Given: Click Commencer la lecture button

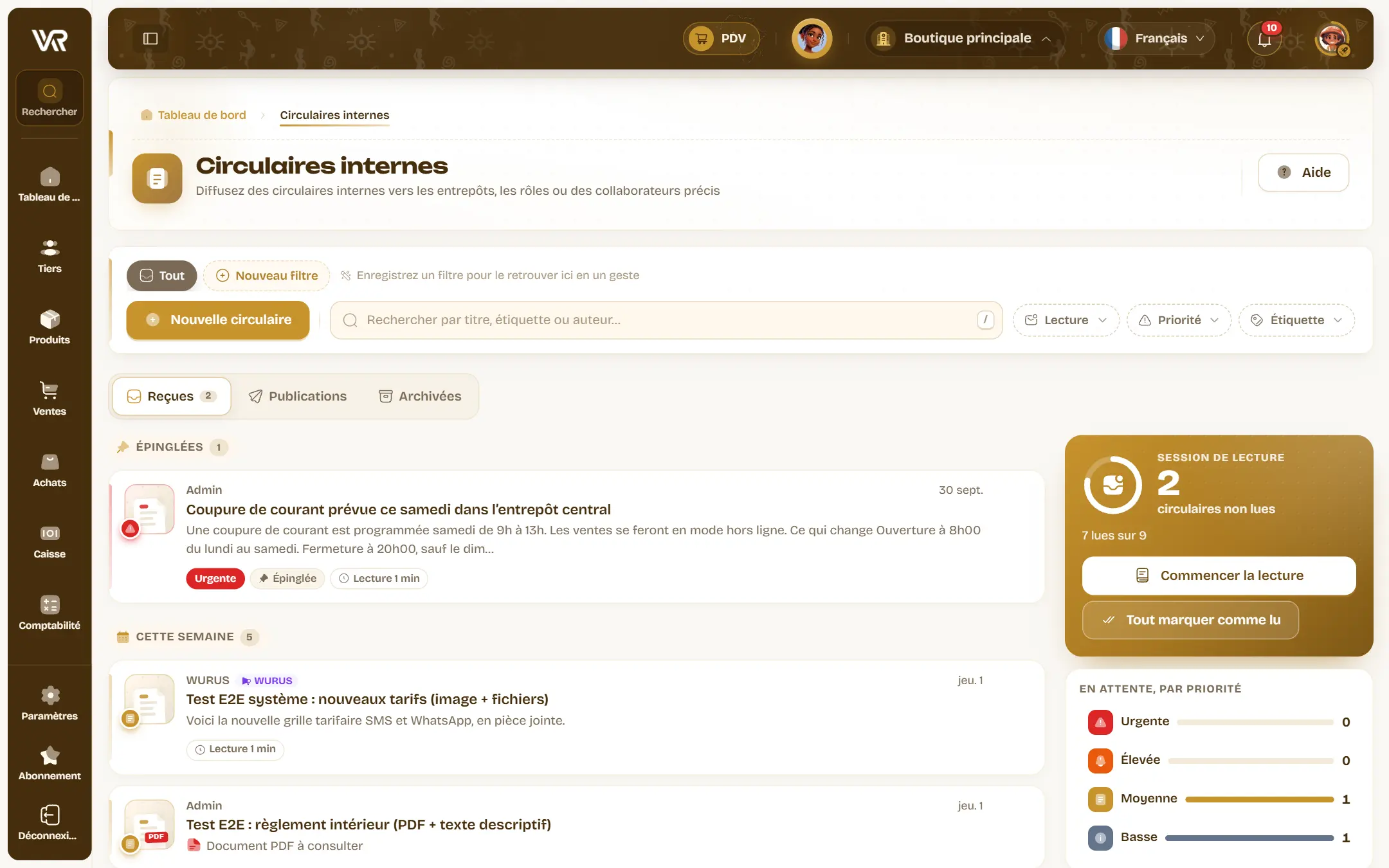Looking at the screenshot, I should coord(1219,575).
